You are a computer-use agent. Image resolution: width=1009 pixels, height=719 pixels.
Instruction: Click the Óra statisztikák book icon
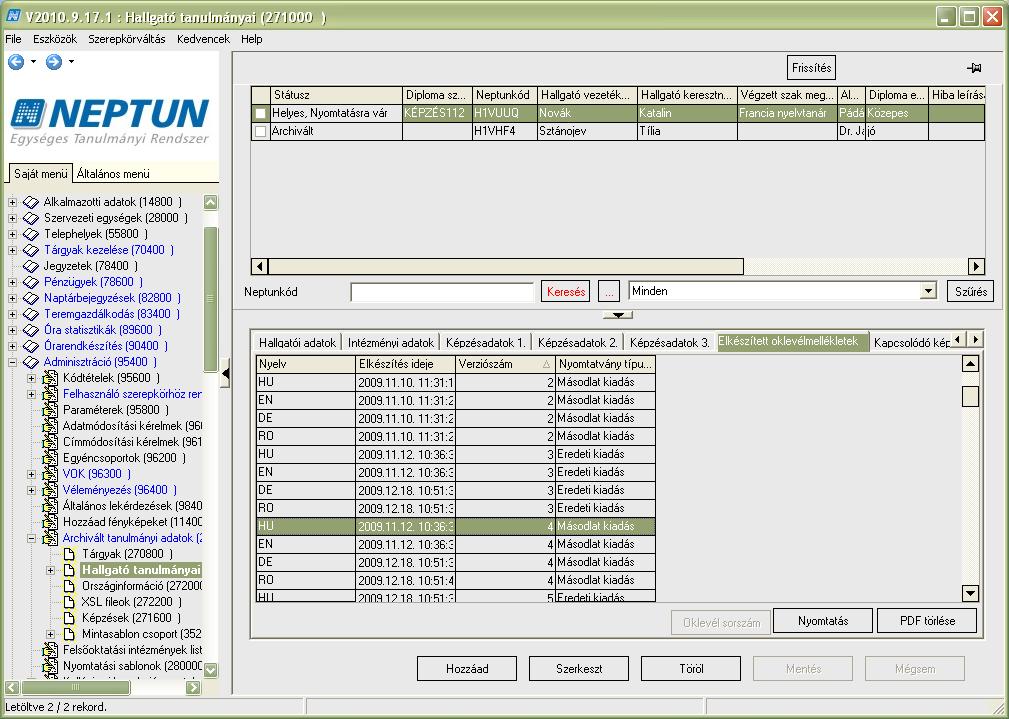(x=30, y=330)
